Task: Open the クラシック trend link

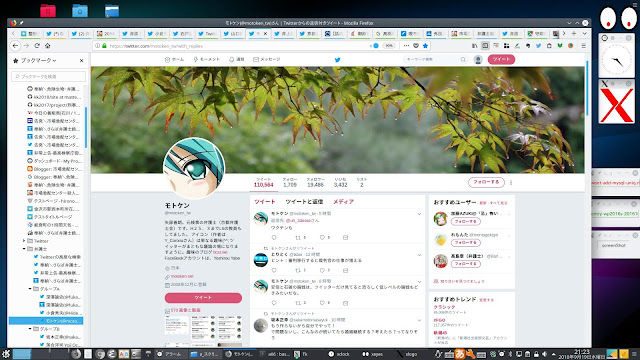Action: pyautogui.click(x=444, y=307)
